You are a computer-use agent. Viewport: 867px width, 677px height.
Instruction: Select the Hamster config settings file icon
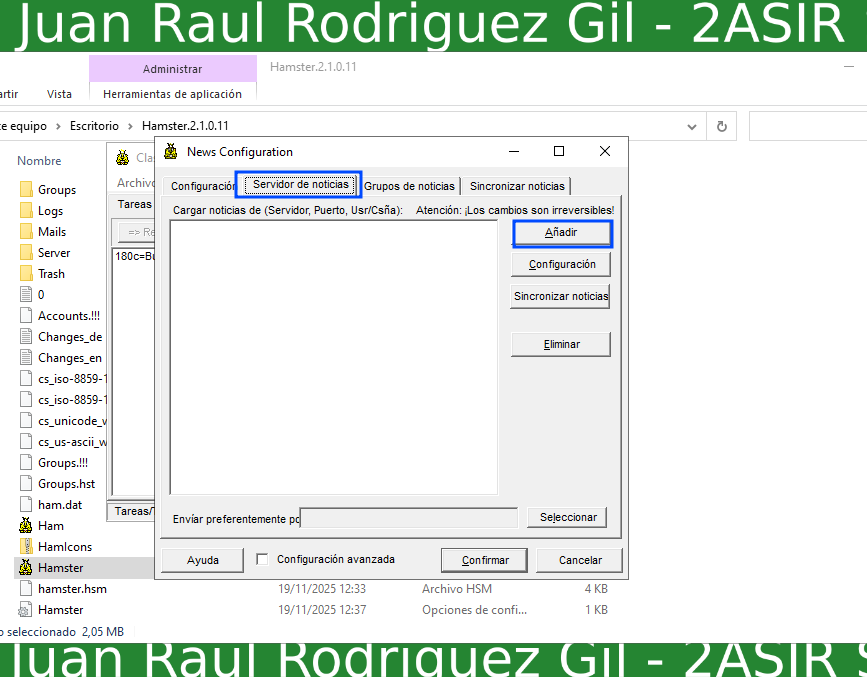coord(25,610)
